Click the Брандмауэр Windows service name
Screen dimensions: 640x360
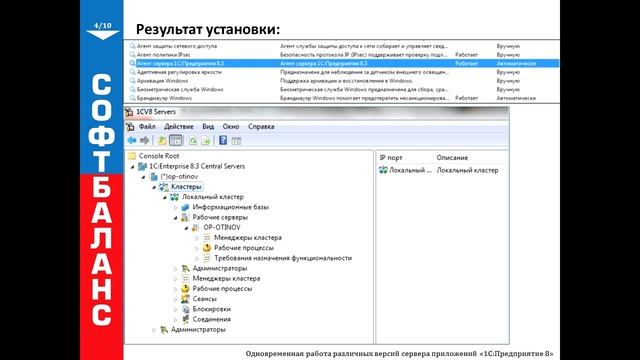coord(164,98)
